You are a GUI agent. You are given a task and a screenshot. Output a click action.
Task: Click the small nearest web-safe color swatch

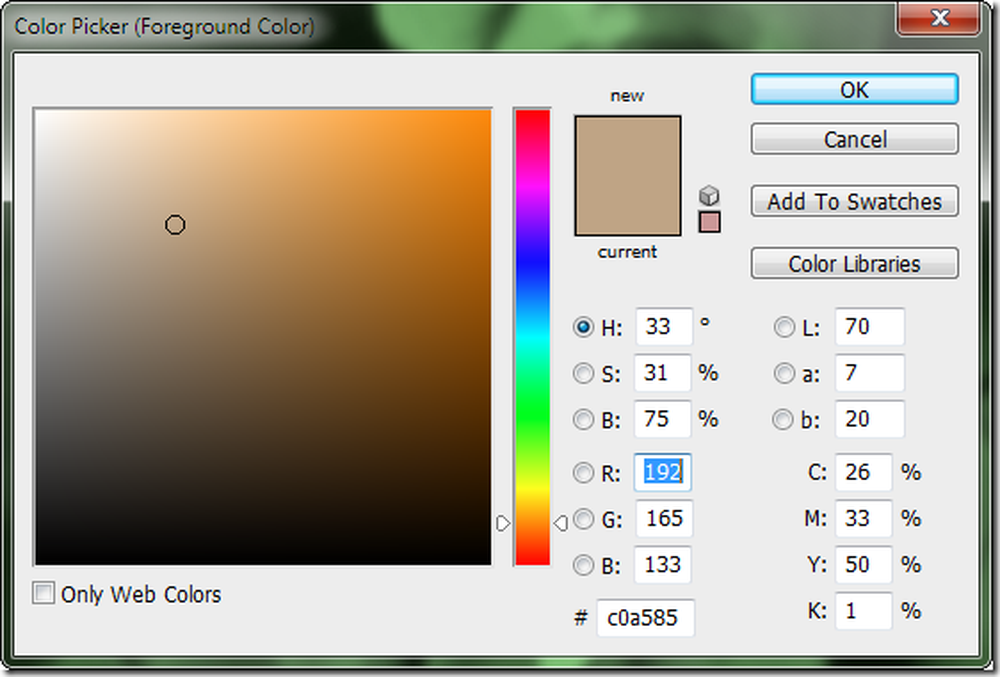pyautogui.click(x=709, y=222)
